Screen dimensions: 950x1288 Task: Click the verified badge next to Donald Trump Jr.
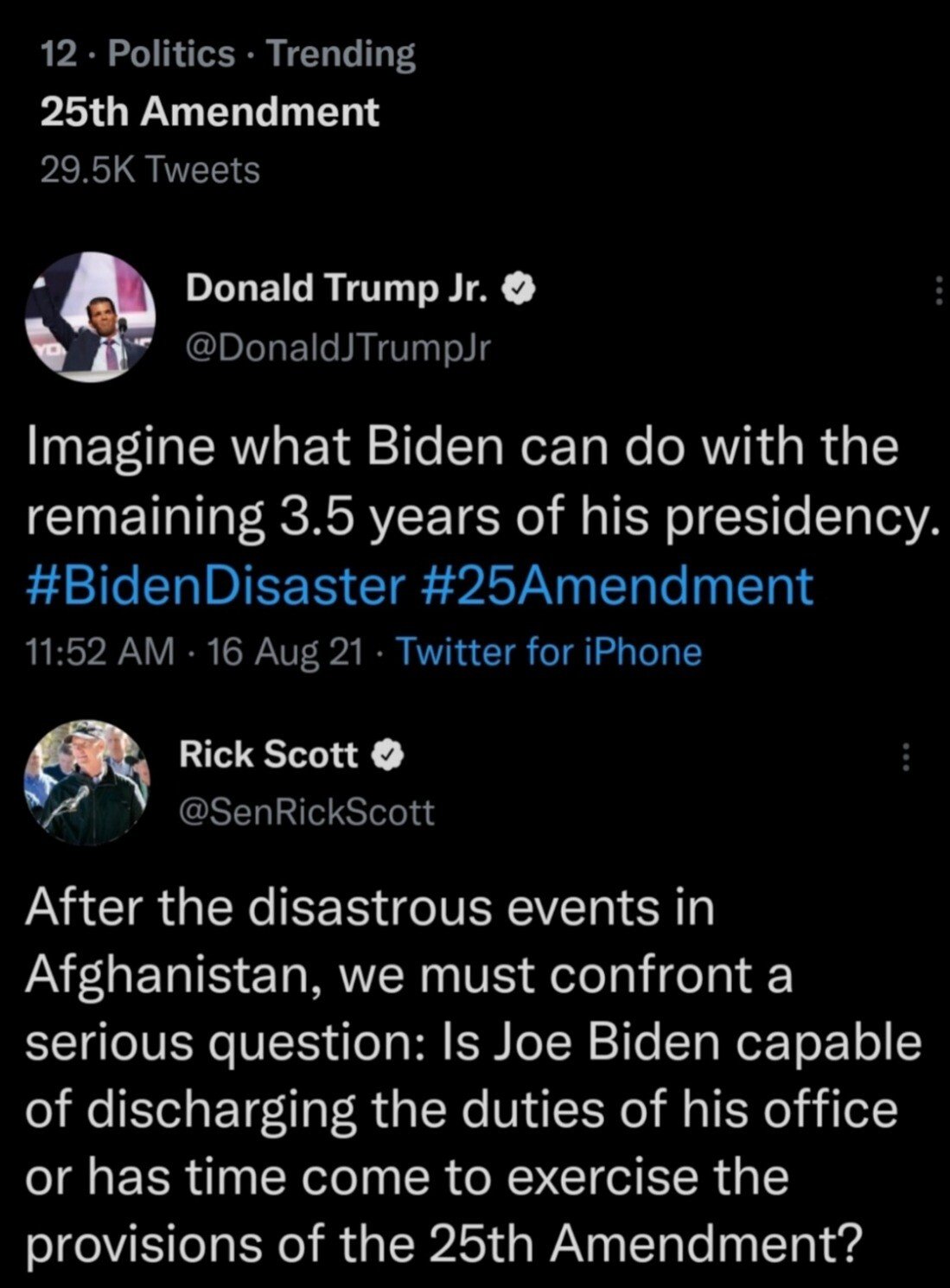click(519, 289)
